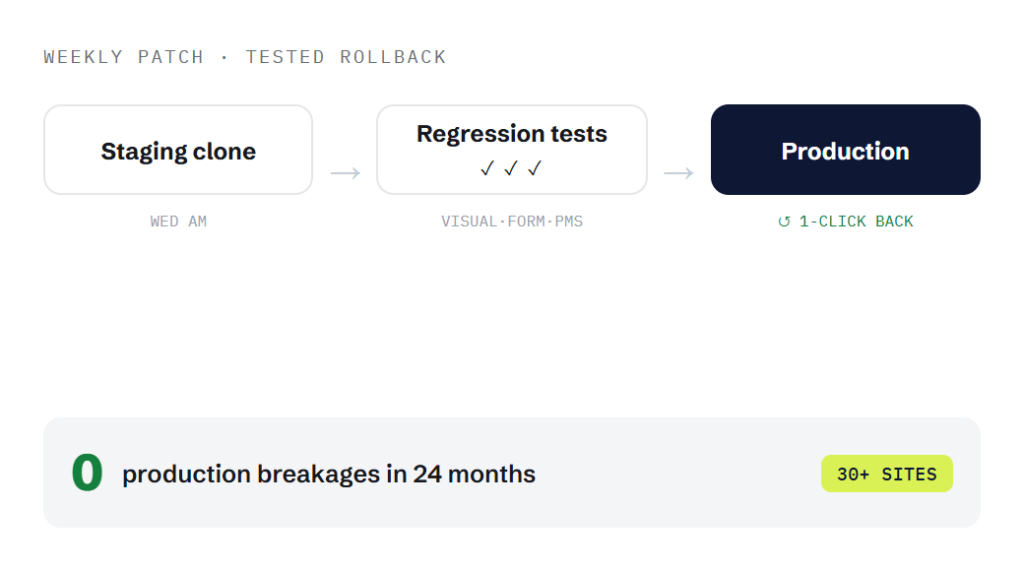
Task: Click the Staging clone card
Action: (x=178, y=150)
